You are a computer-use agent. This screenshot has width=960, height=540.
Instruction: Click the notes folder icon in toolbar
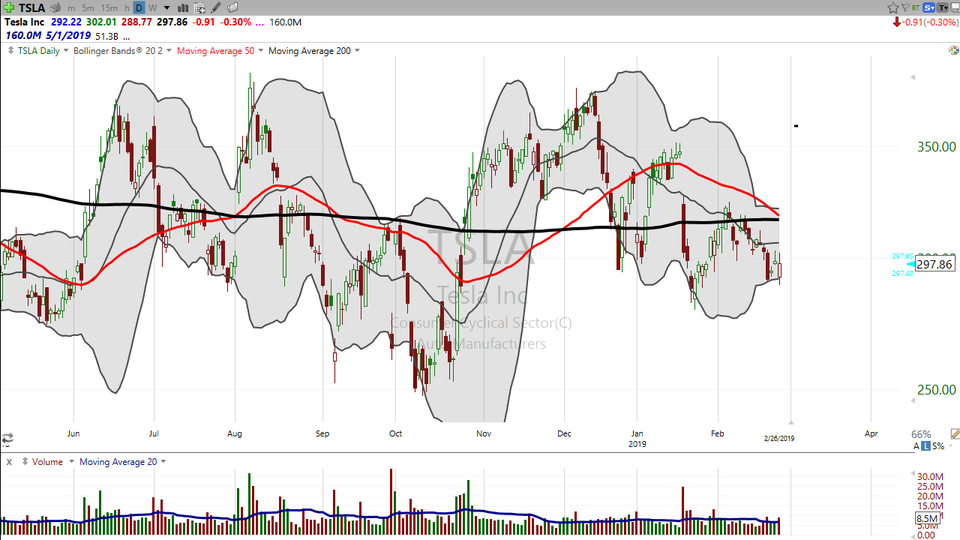point(233,7)
